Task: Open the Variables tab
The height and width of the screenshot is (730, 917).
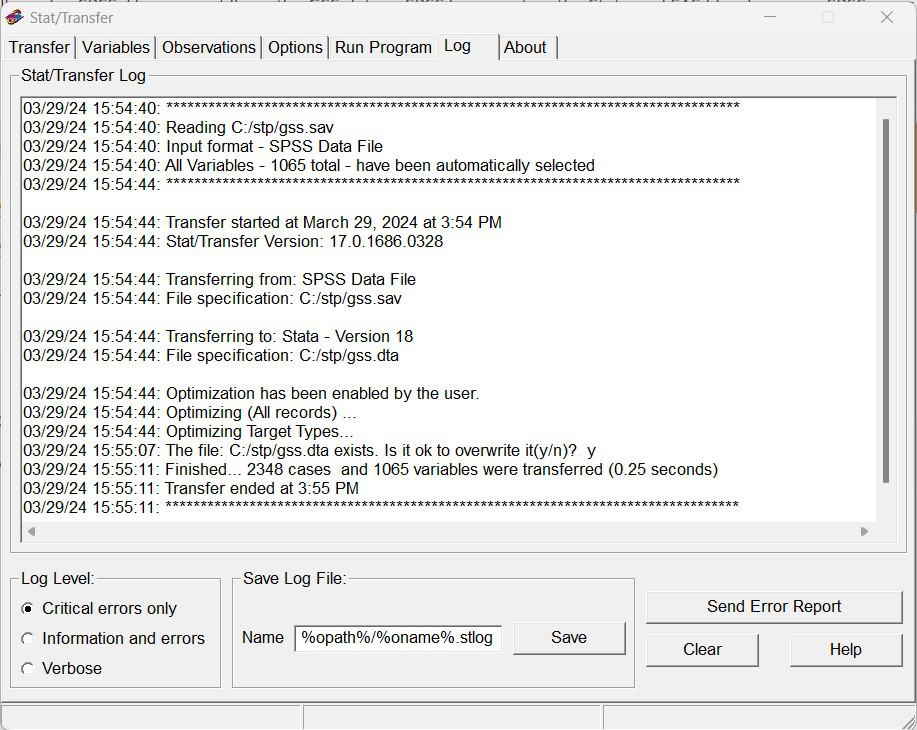Action: coord(116,47)
